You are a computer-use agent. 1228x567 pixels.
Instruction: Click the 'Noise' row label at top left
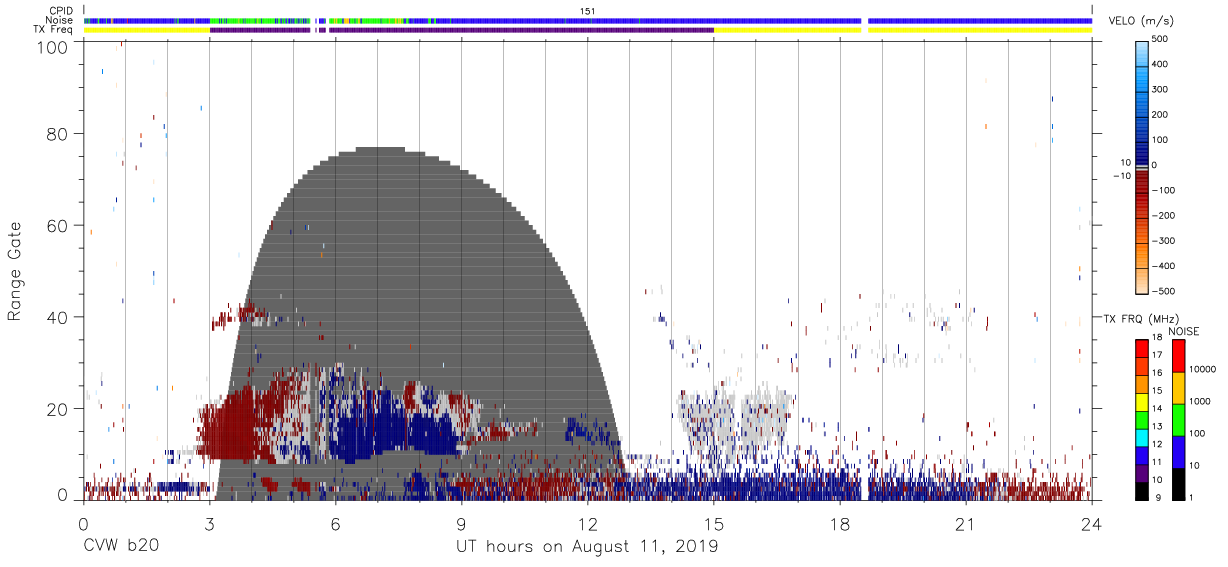tap(60, 20)
